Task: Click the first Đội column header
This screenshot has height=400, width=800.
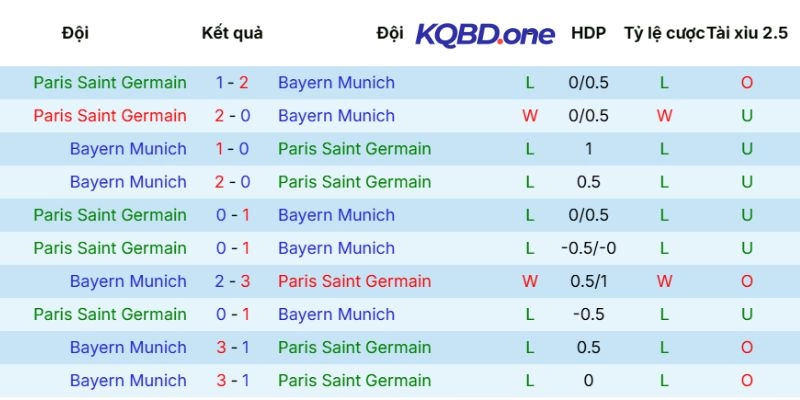Action: [x=75, y=33]
